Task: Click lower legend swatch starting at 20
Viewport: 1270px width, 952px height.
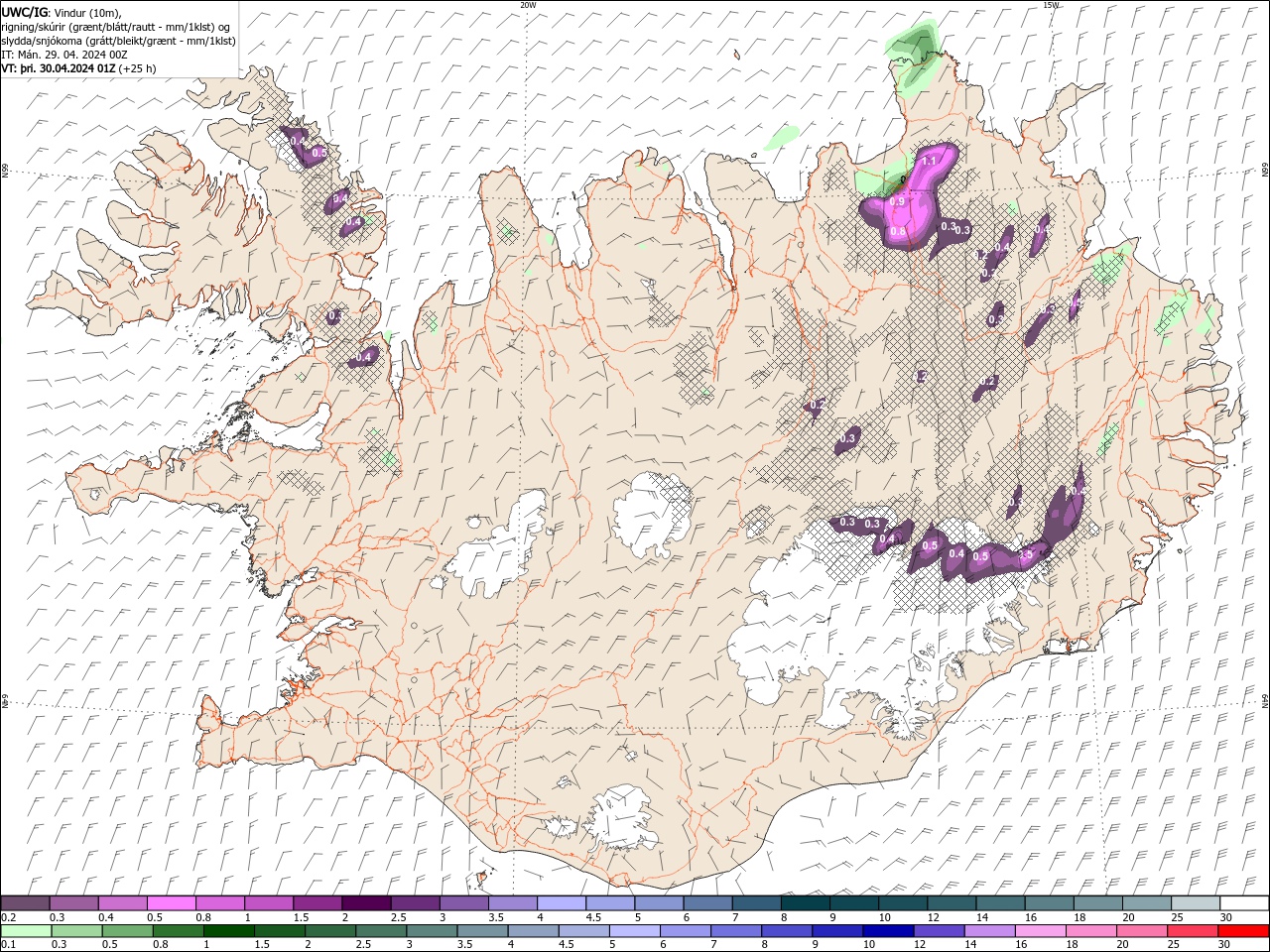Action: click(1141, 931)
